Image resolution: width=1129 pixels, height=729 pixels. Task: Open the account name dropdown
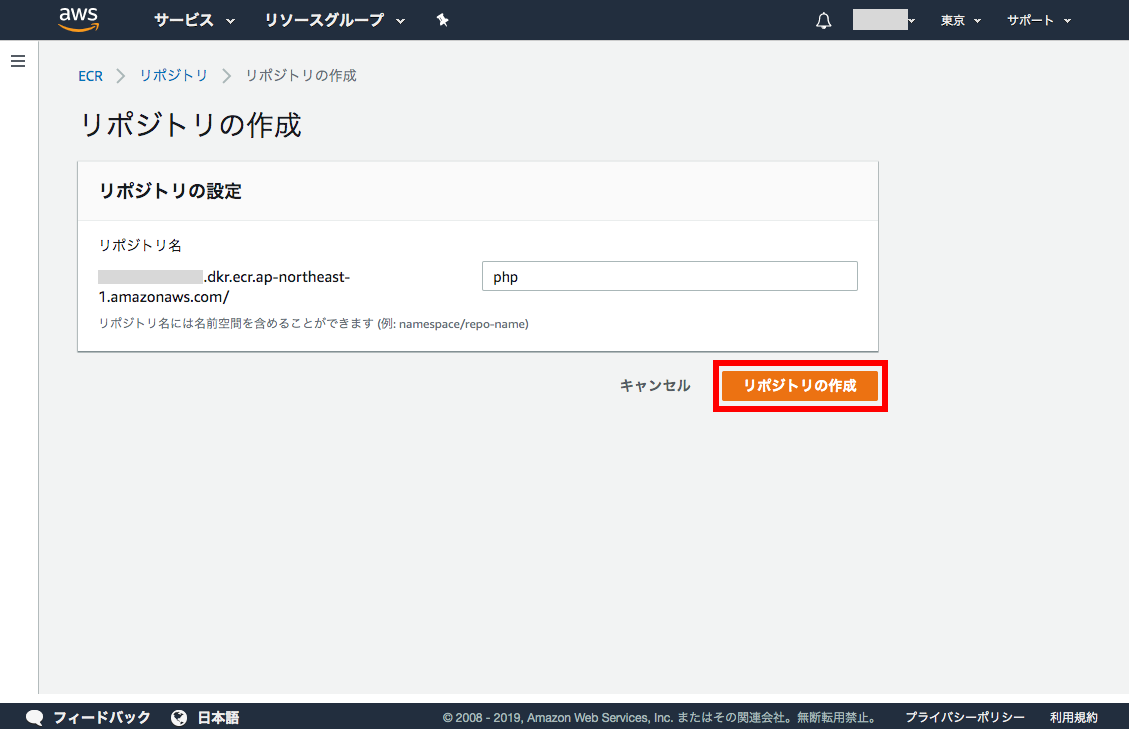tap(883, 20)
